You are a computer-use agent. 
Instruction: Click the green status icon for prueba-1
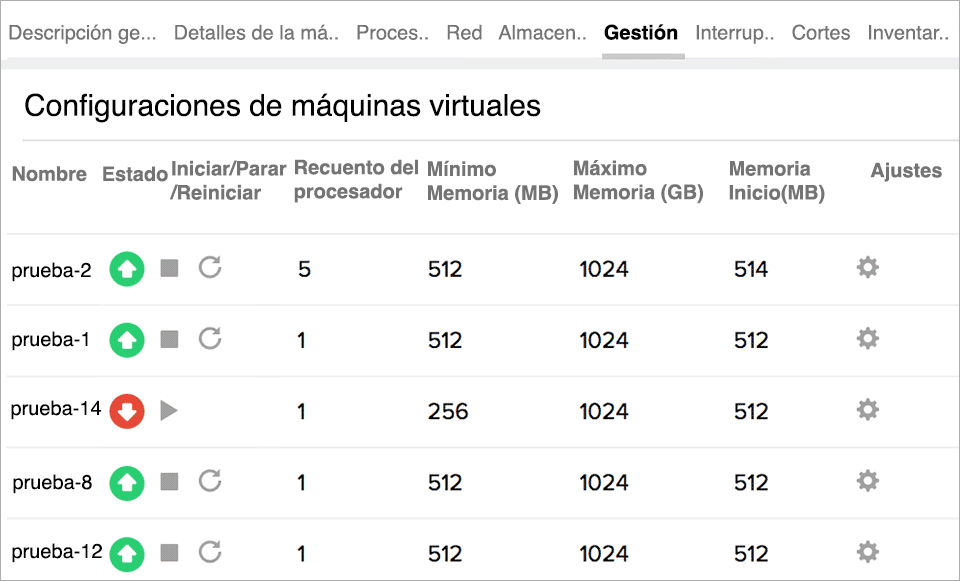coord(127,340)
